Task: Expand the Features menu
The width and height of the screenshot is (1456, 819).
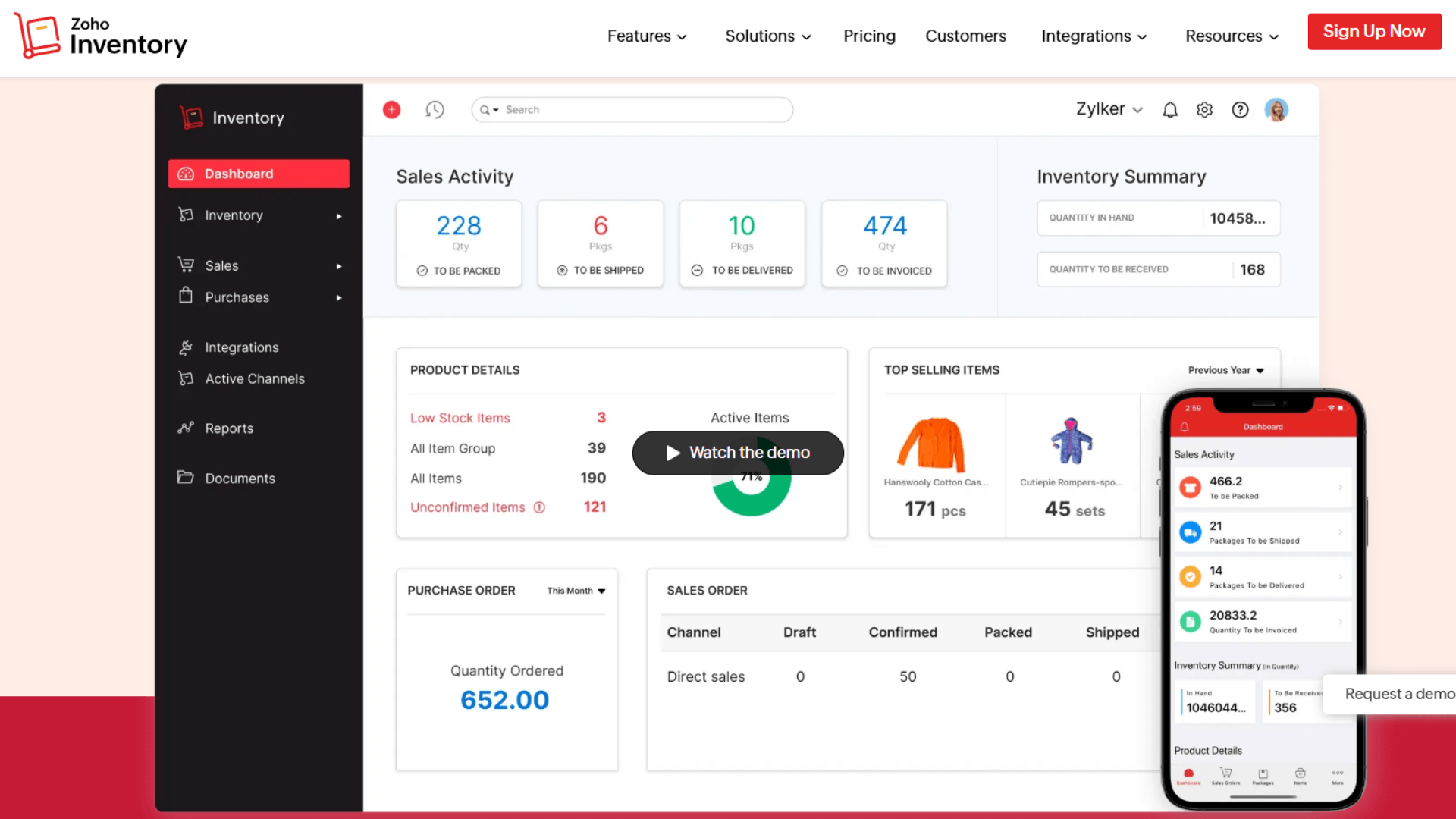Action: [647, 36]
